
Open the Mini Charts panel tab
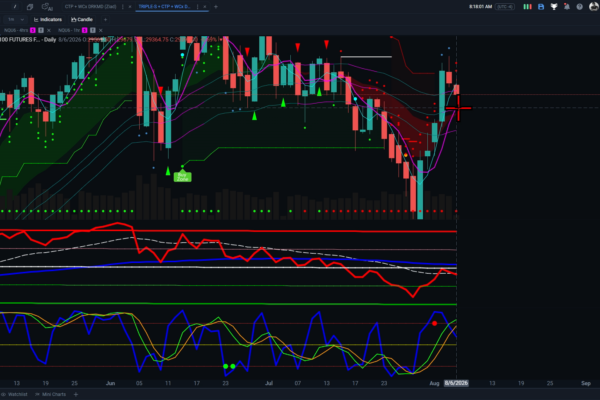[50, 394]
